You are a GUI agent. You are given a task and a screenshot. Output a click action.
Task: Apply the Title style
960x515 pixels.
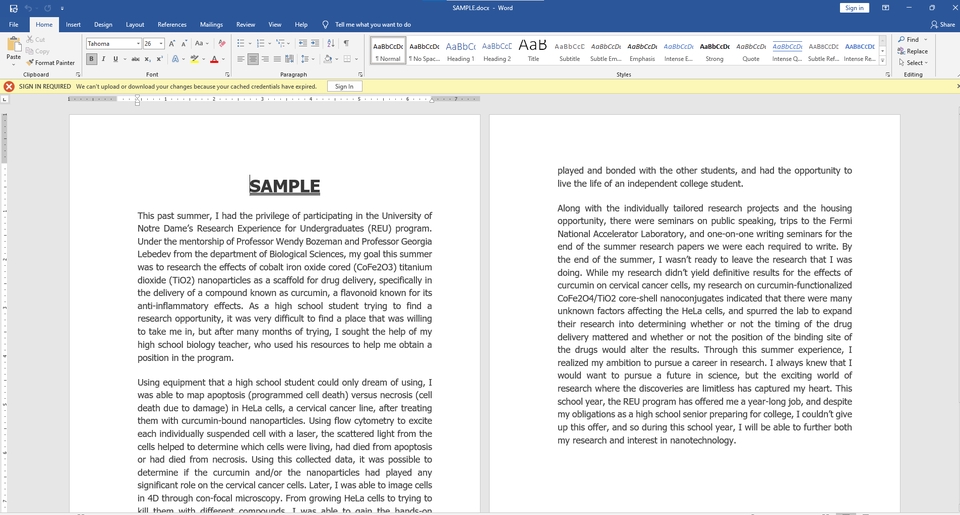533,51
